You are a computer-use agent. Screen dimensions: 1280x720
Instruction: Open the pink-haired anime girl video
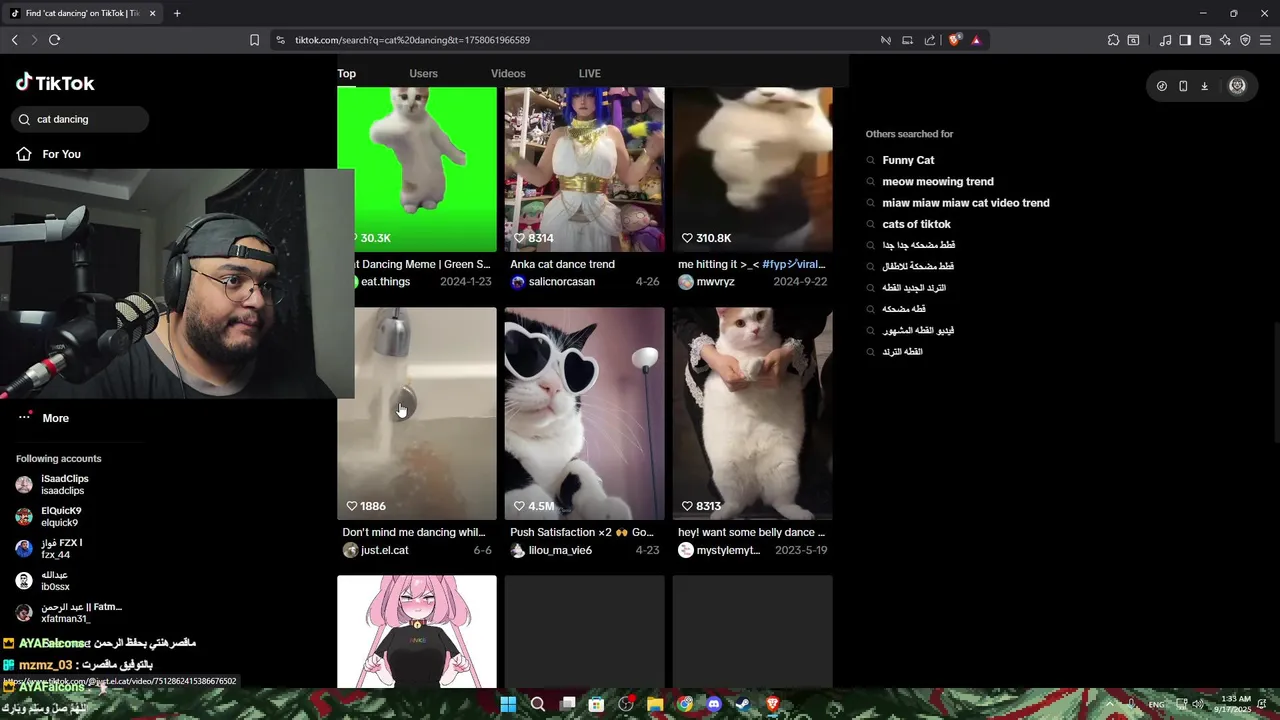(417, 631)
